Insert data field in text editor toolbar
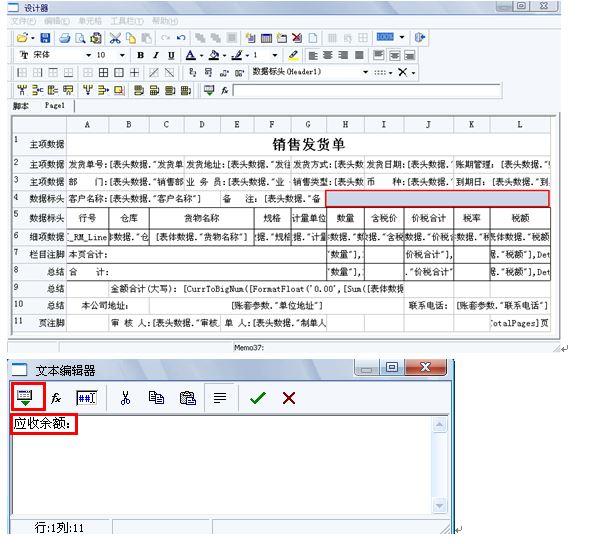Screen dimensions: 604x544 (x=25, y=398)
